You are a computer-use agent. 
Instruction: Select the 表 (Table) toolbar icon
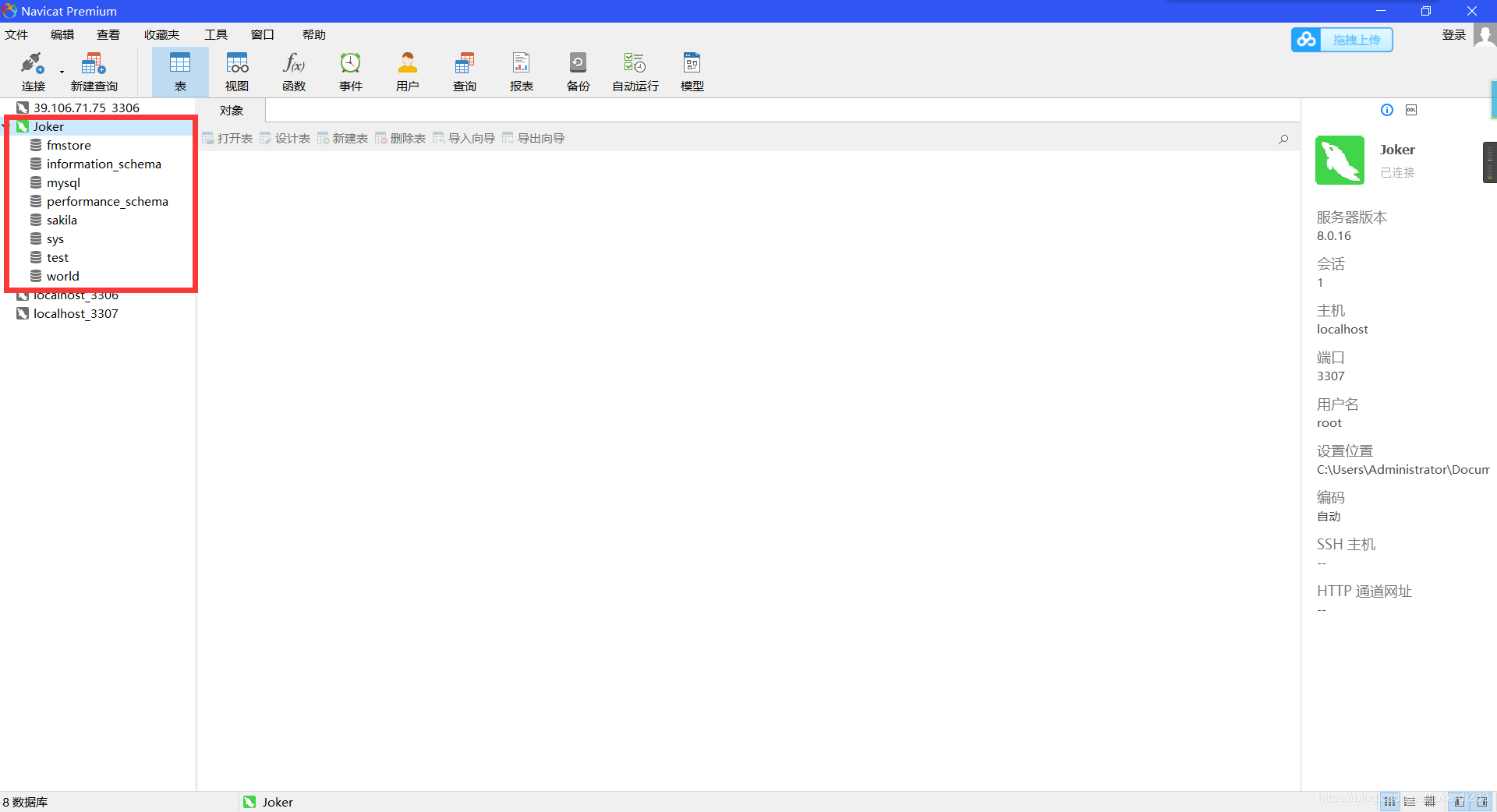point(180,72)
